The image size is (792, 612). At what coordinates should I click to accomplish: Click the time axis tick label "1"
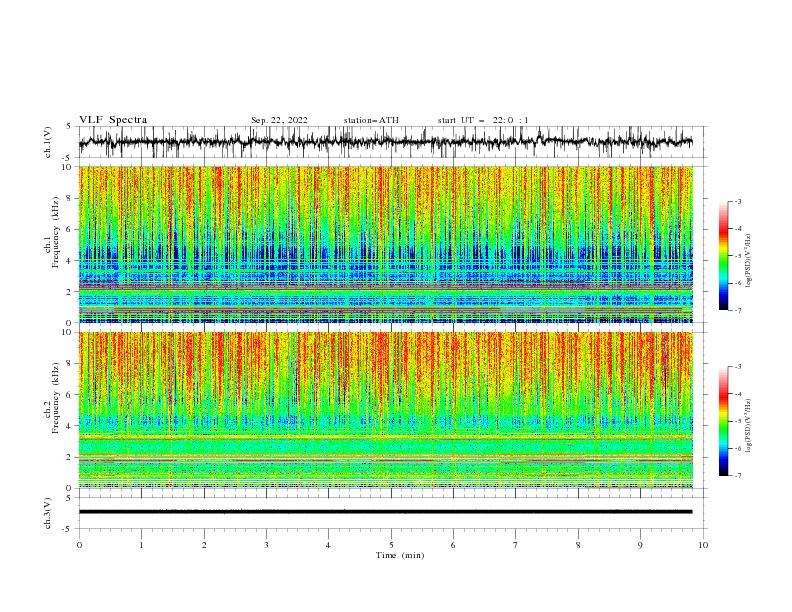141,545
